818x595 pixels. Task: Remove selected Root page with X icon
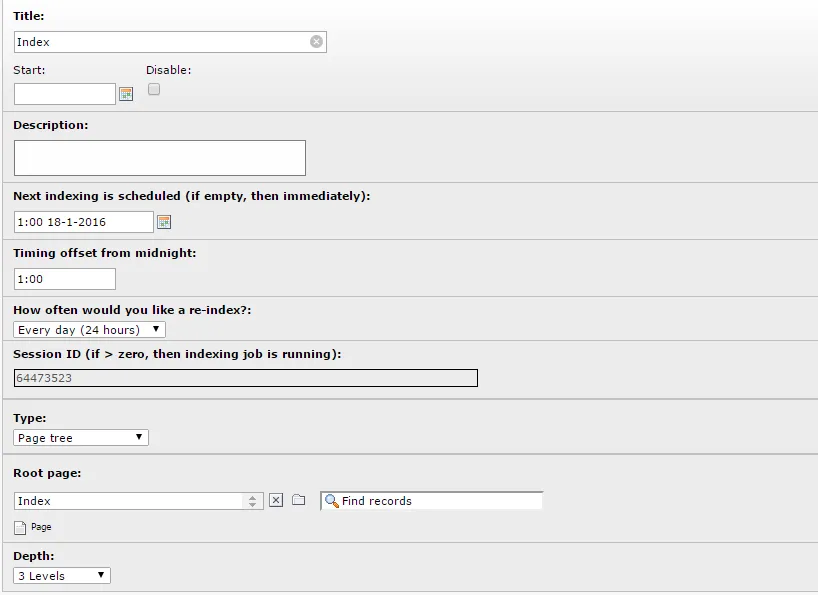(276, 501)
